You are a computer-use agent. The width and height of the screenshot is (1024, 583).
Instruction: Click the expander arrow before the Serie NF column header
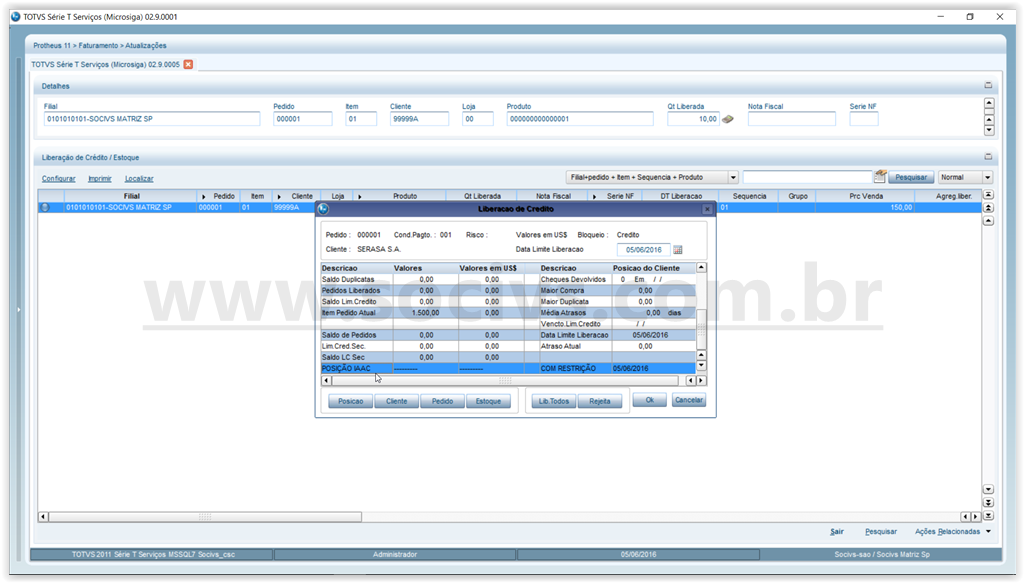594,197
